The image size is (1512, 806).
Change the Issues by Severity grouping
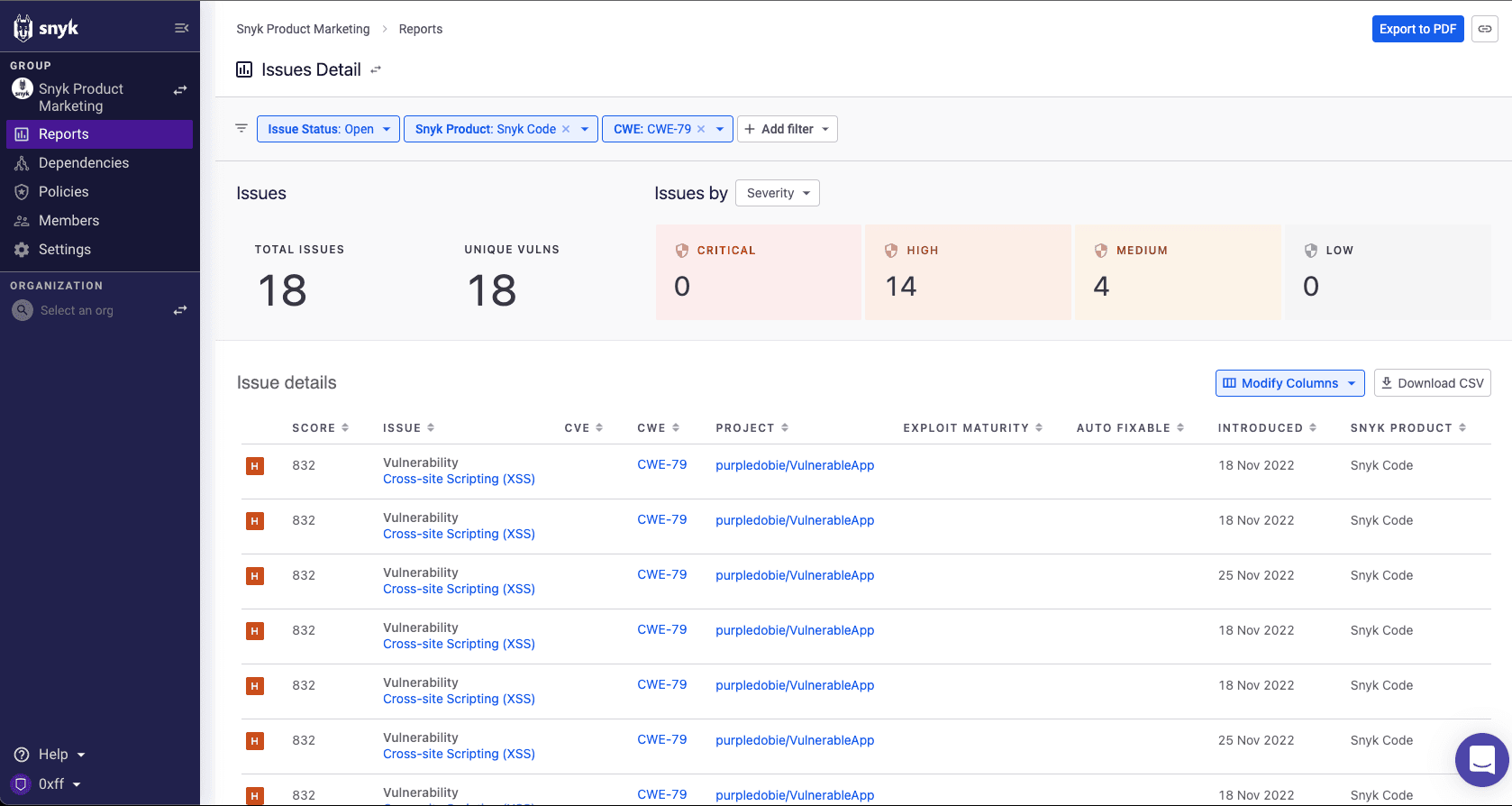click(778, 193)
